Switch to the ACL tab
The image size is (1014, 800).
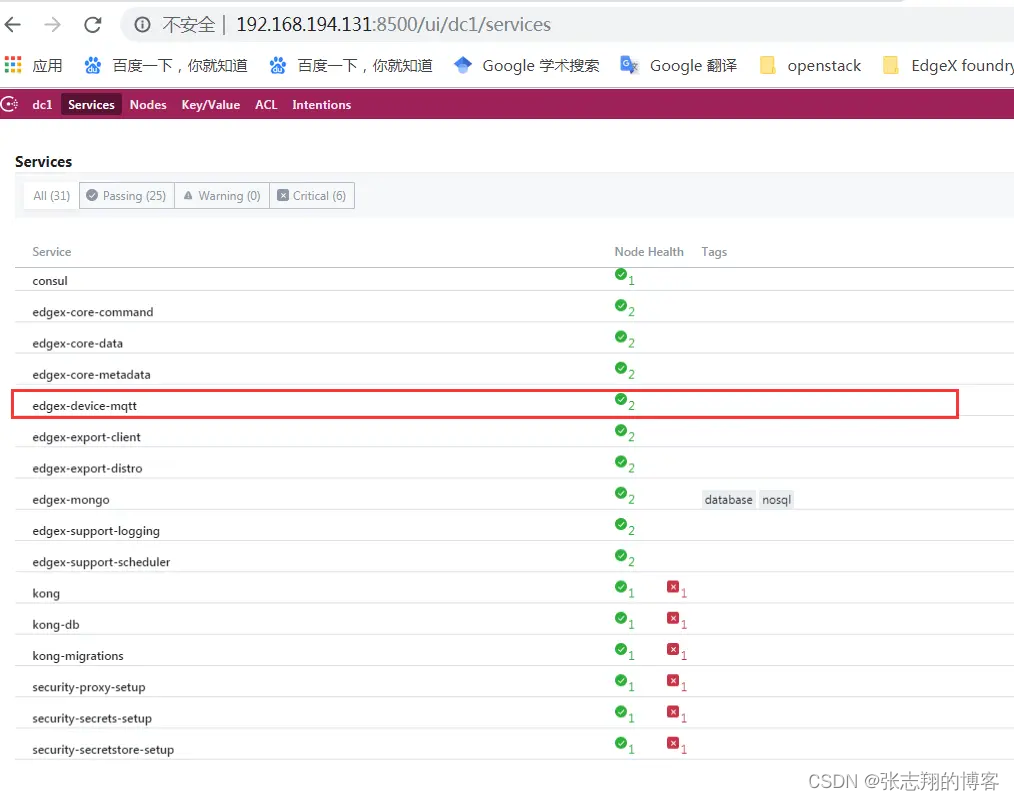(x=266, y=103)
